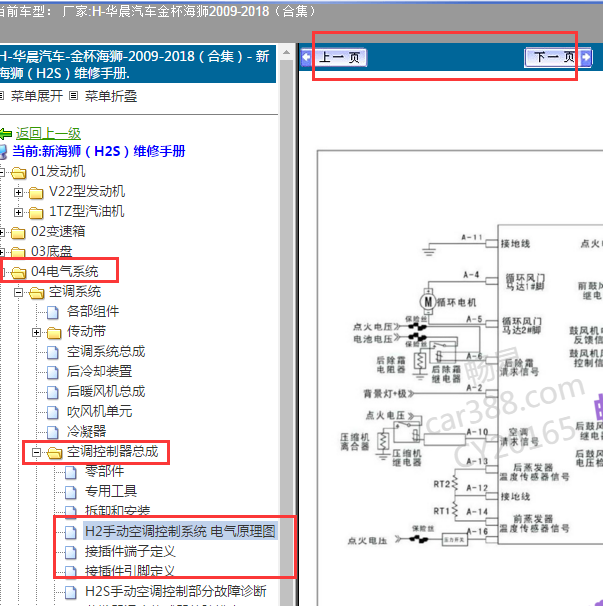The width and height of the screenshot is (603, 606).
Task: Click the 04电气系统 folder icon
Action: (19, 272)
